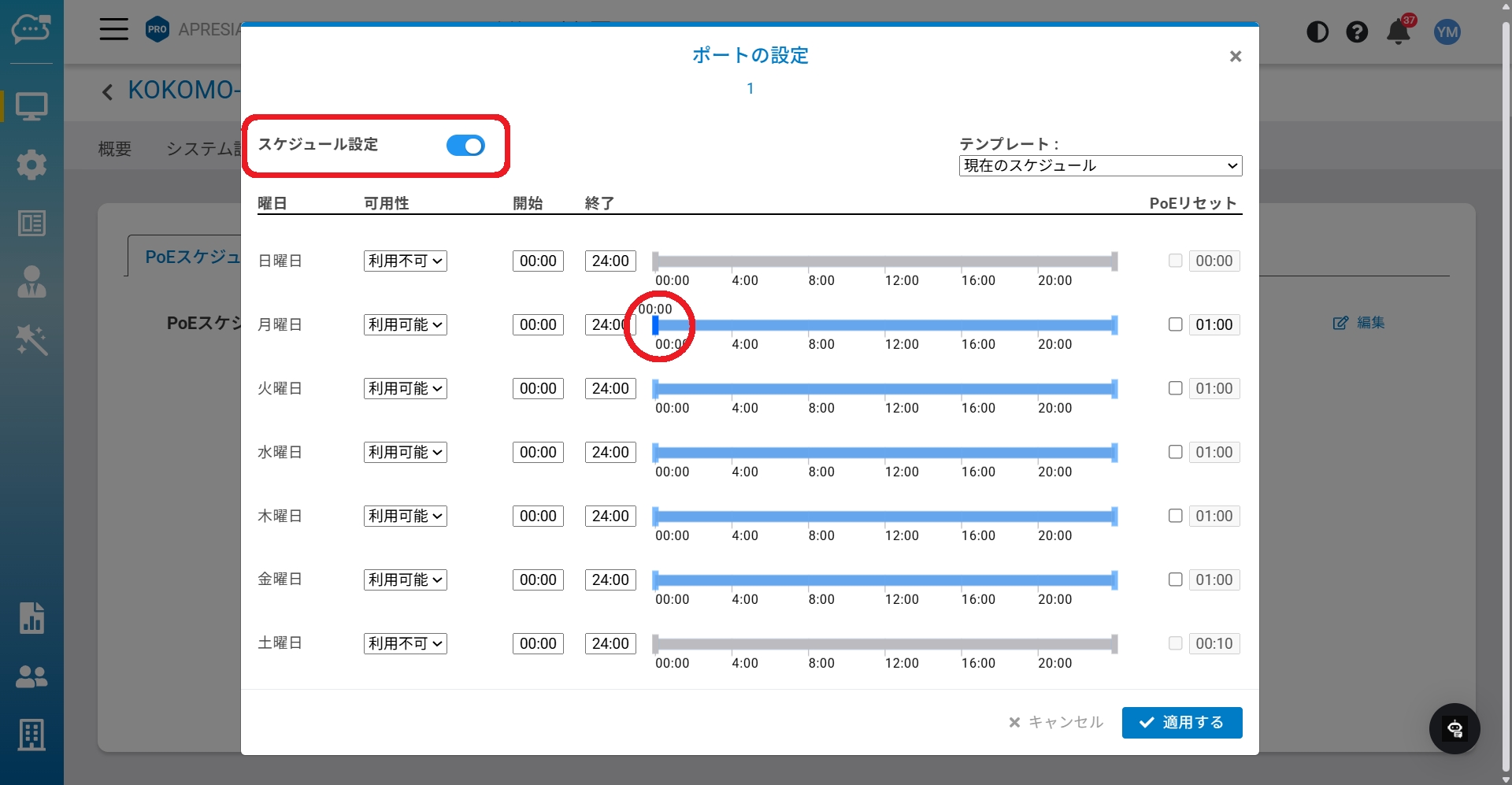This screenshot has width=1512, height=785.
Task: Open the テンプレート dropdown
Action: (x=1100, y=165)
